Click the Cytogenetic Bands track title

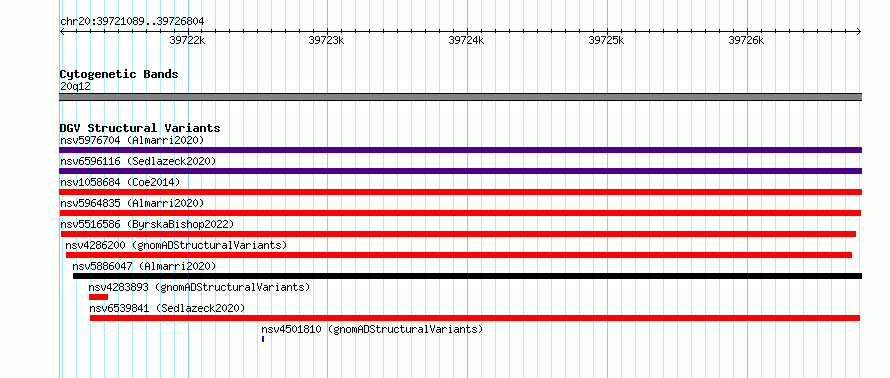(119, 74)
